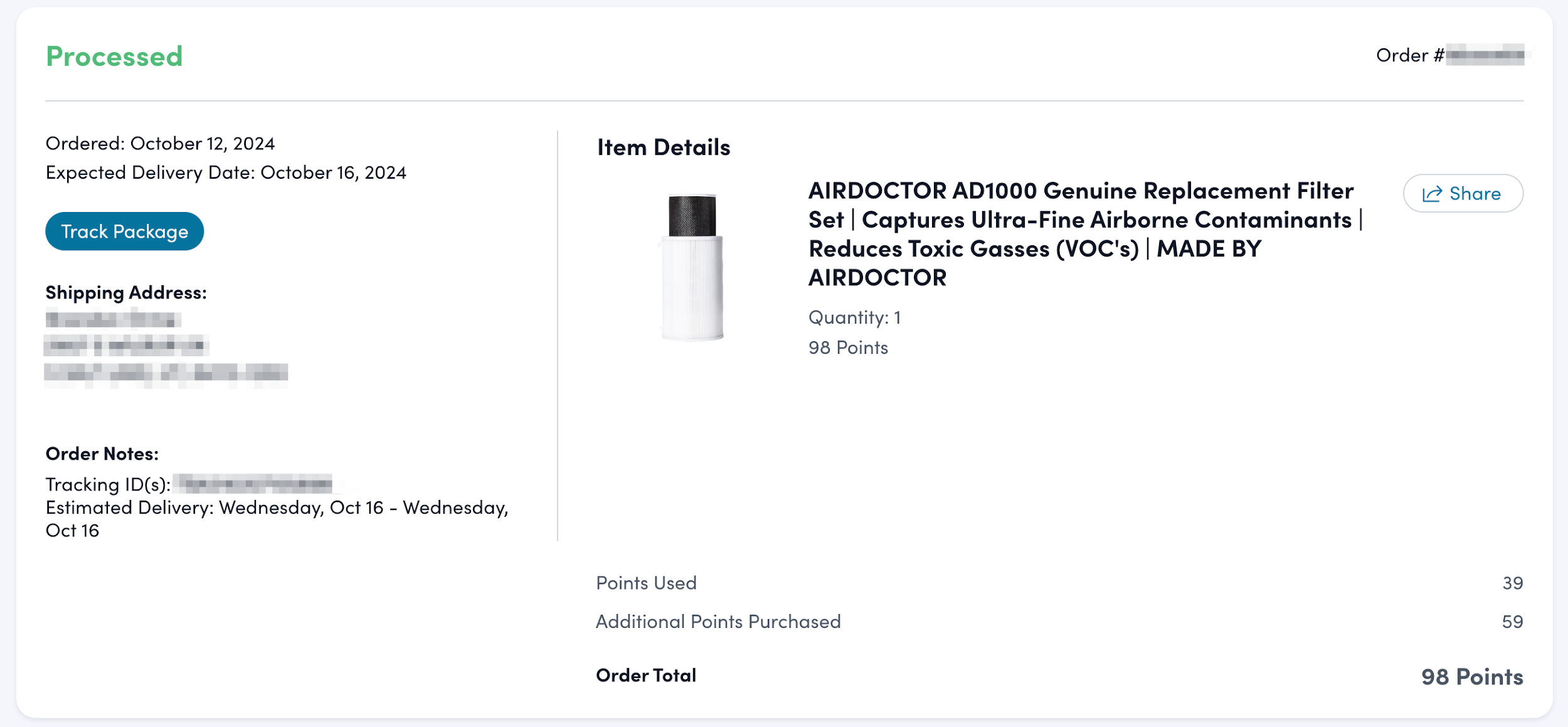Click the Expected Delivery Date text

(226, 172)
